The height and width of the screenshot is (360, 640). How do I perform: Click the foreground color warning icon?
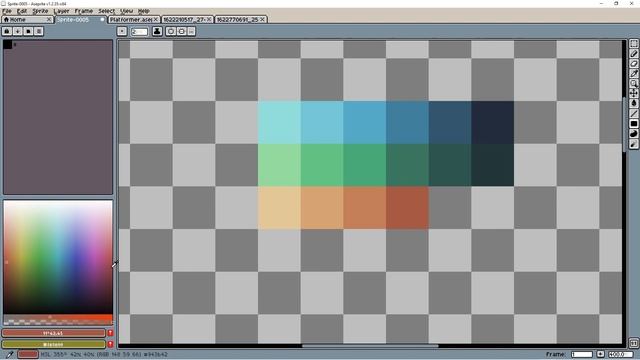click(x=110, y=333)
